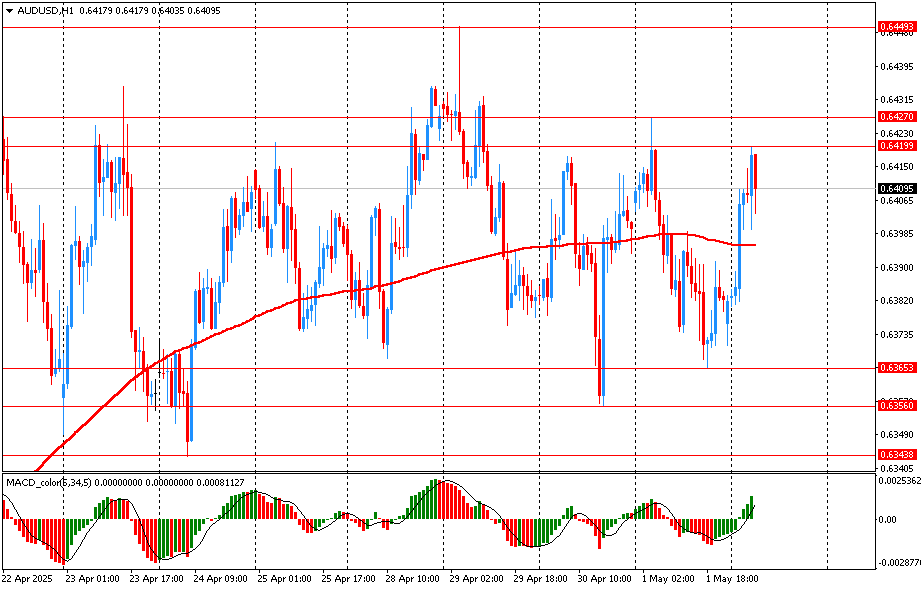Click the 28 Apr 10:00 time label
This screenshot has width=921, height=590.
(x=412, y=579)
